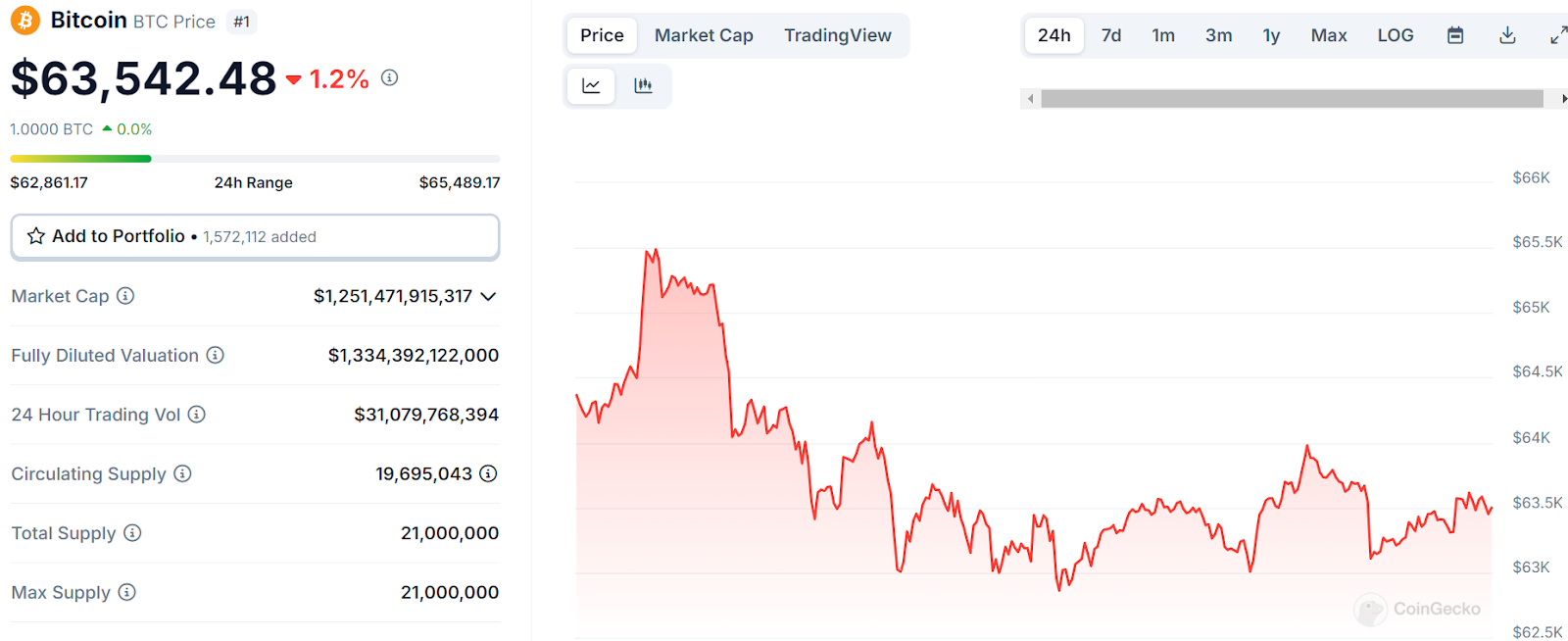This screenshot has width=1568, height=641.
Task: Switch to the Market Cap chart tab
Action: point(704,34)
